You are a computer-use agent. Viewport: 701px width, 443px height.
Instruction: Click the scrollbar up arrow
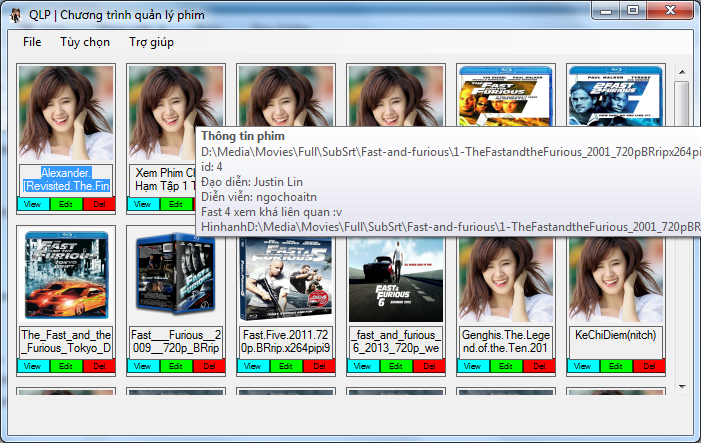click(x=682, y=72)
